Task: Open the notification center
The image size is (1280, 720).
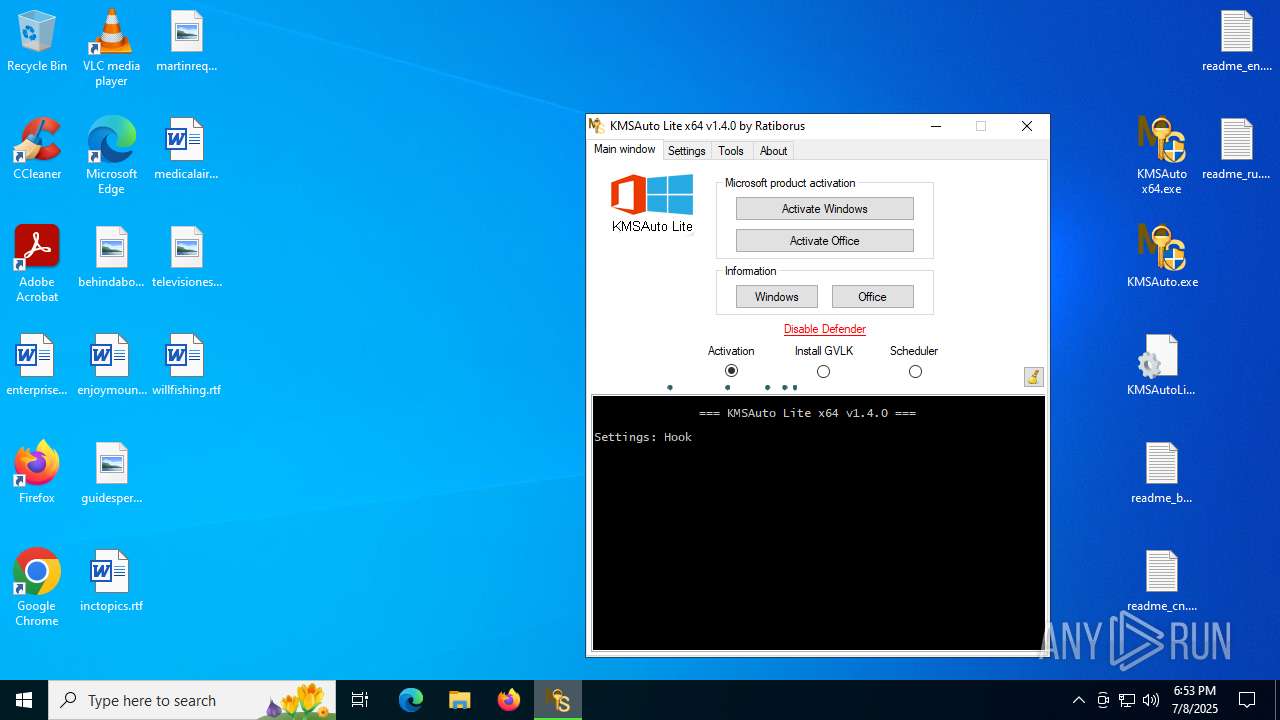Action: click(1247, 700)
